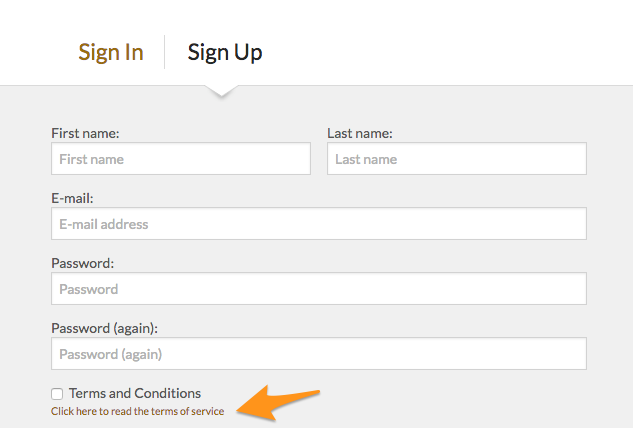The width and height of the screenshot is (633, 428).
Task: Click the divider between Sign In and Sign Up
Action: [x=165, y=52]
